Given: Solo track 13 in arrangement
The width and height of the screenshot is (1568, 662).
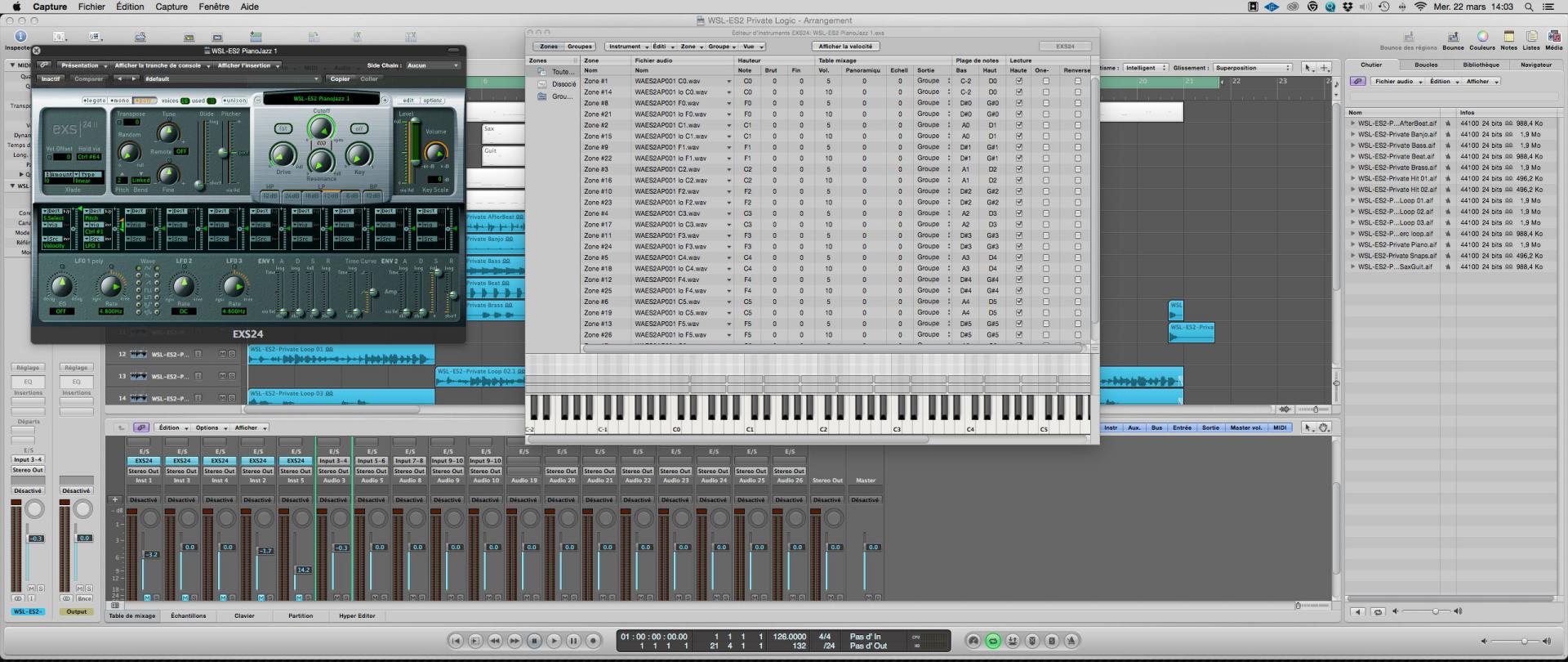Looking at the screenshot, I should (x=232, y=377).
